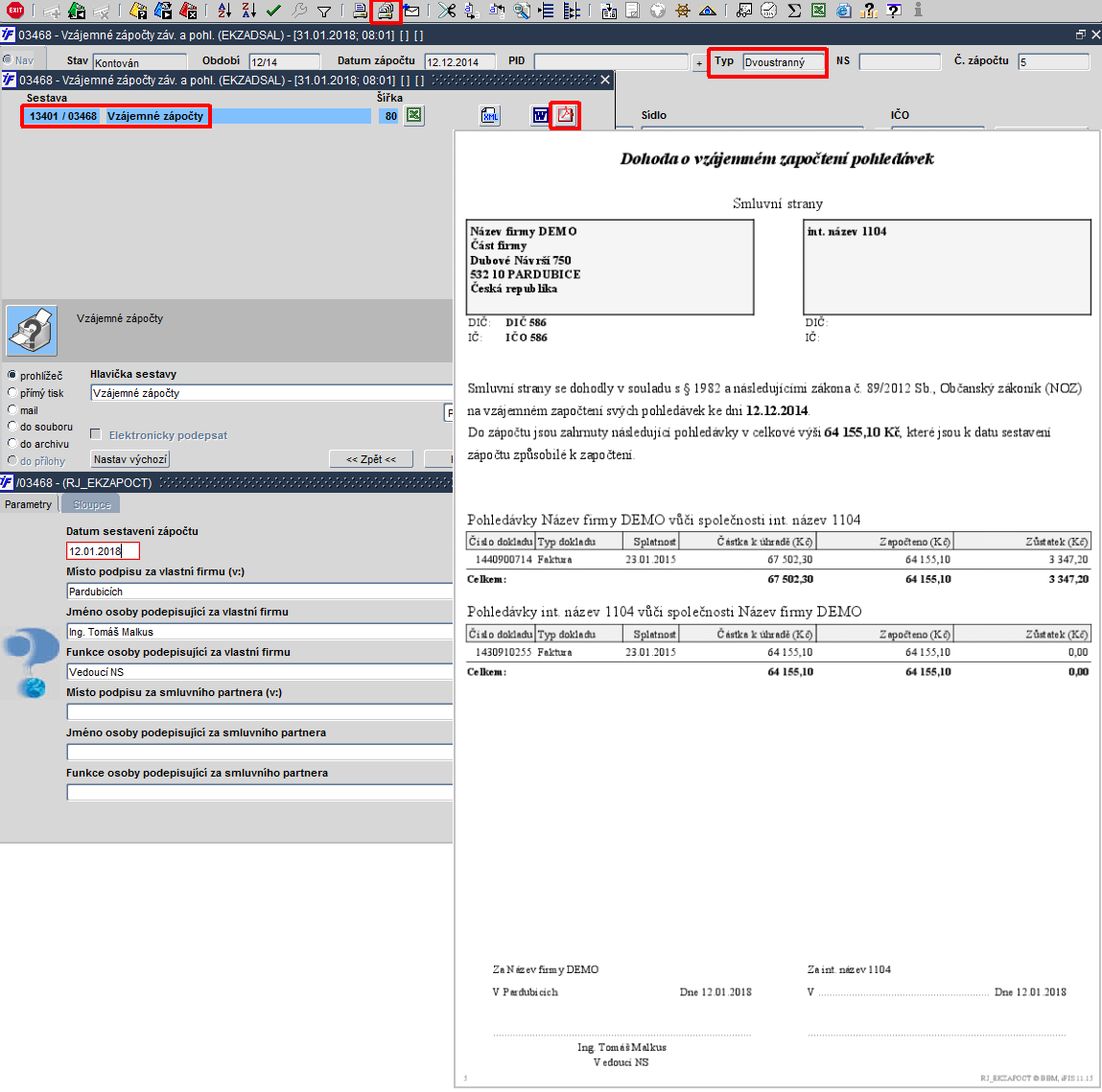
Task: Enable 'Elektronicky podepsat' checkbox
Action: (96, 434)
